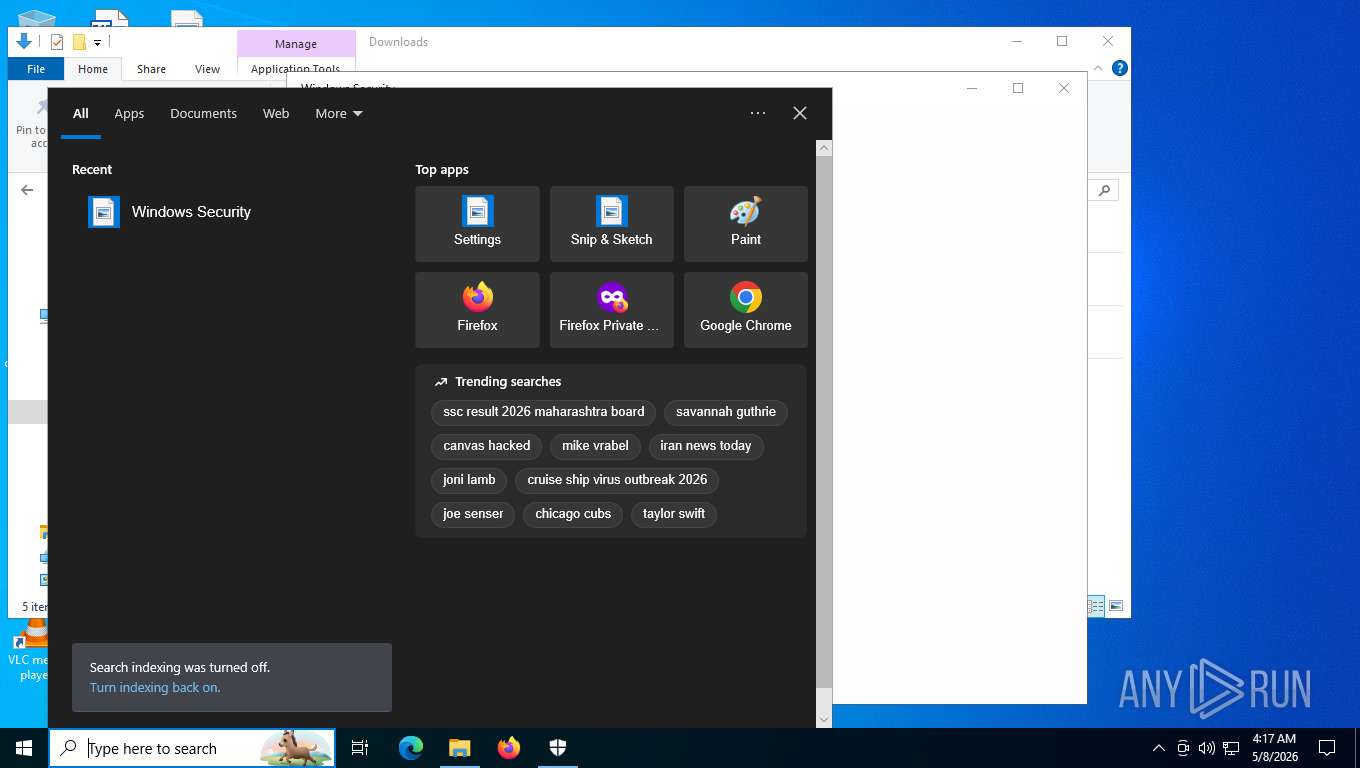Search trending chicago cubs
1360x768 pixels.
pyautogui.click(x=573, y=514)
